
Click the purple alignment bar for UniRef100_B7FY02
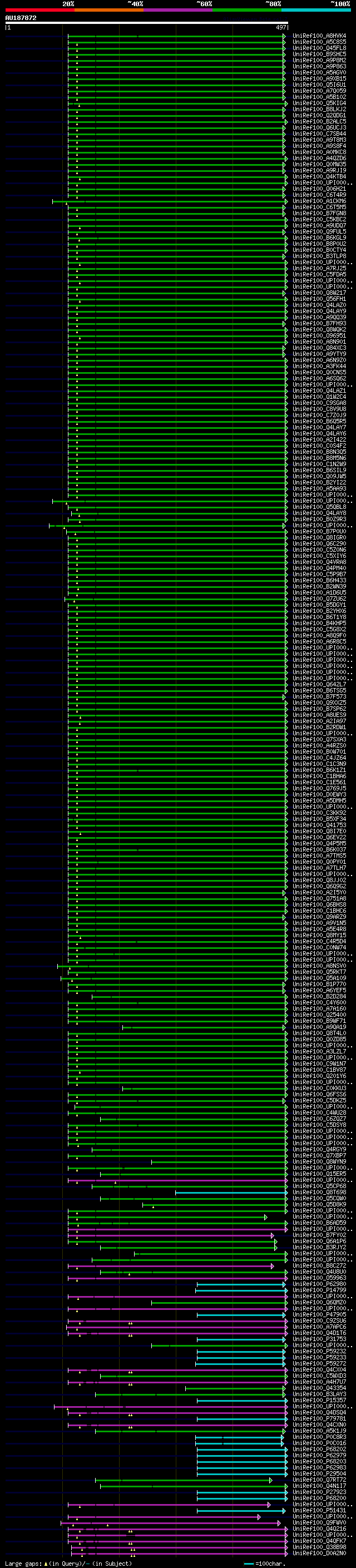pyautogui.click(x=170, y=1235)
